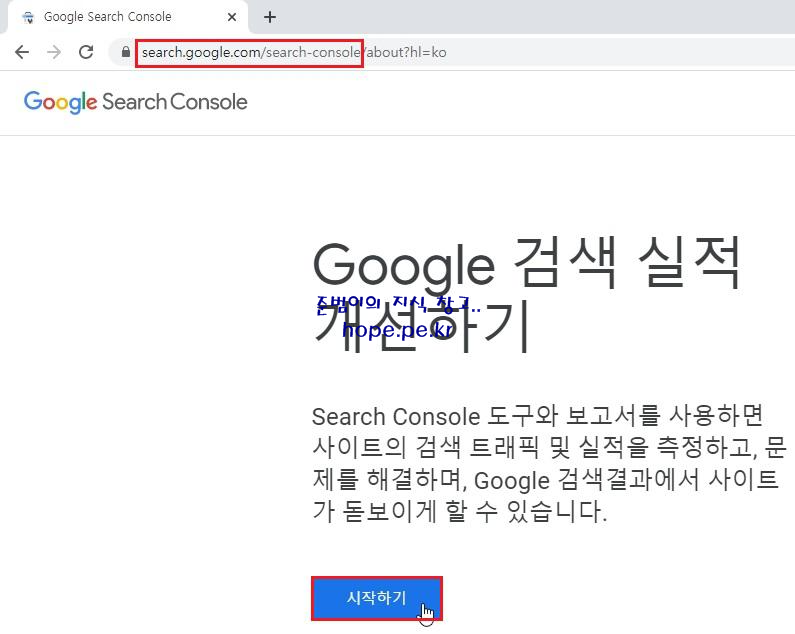Click the tab favicon icon
The image size is (795, 634).
(28, 17)
